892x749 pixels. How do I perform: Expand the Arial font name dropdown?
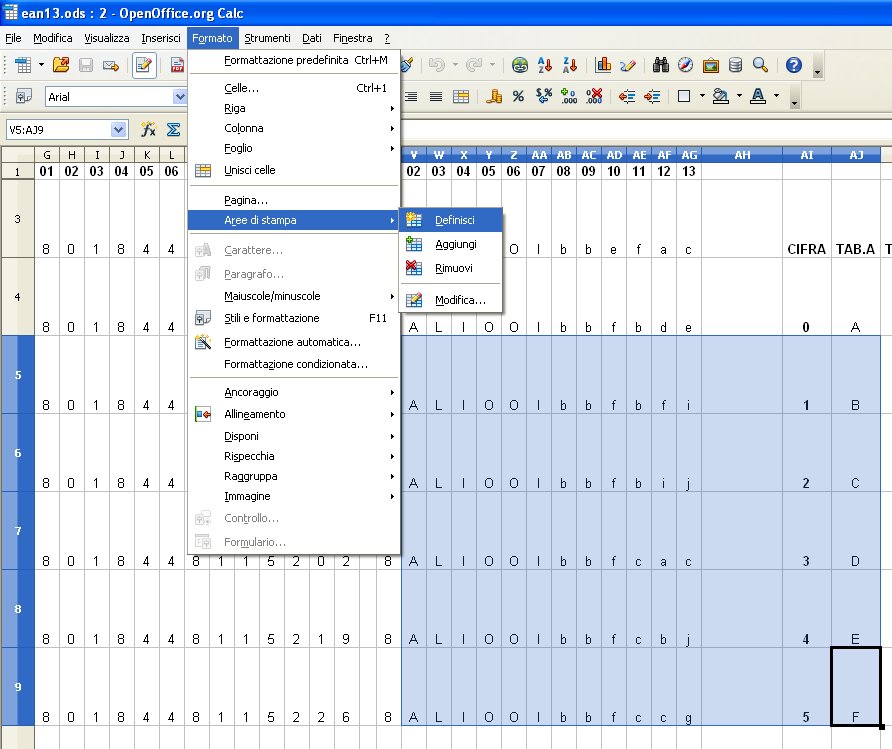click(180, 97)
